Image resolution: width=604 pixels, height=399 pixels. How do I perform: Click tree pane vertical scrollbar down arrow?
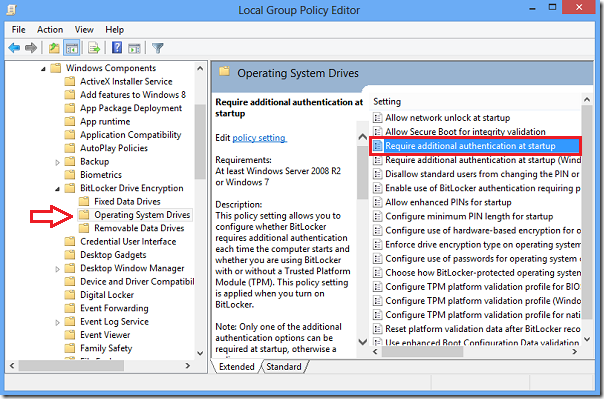tap(200, 353)
